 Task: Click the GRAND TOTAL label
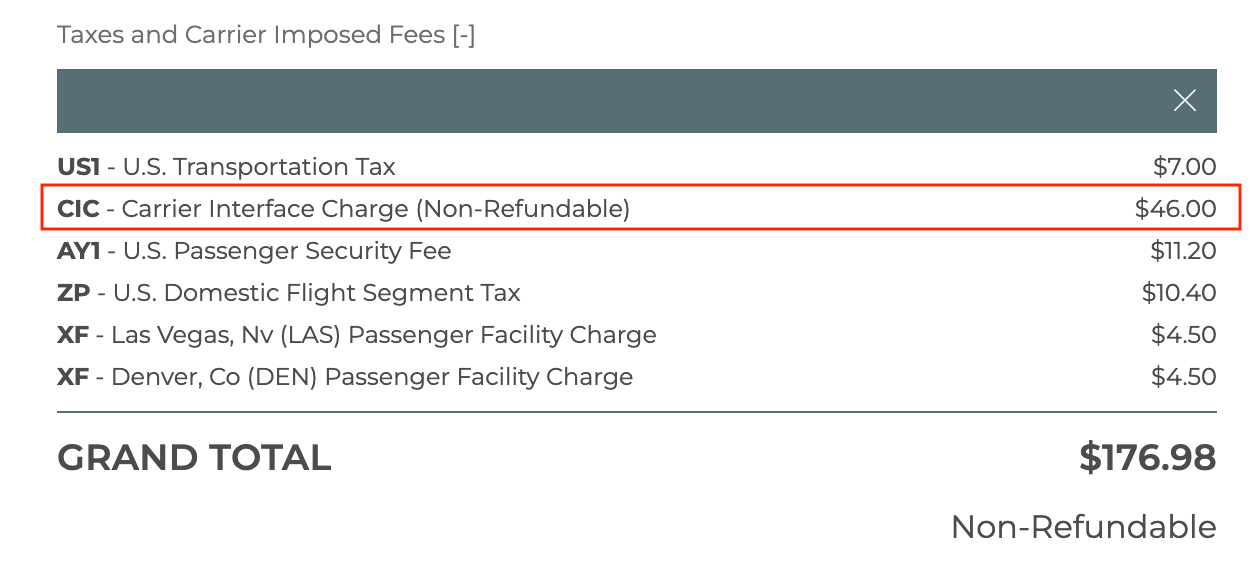coord(194,458)
